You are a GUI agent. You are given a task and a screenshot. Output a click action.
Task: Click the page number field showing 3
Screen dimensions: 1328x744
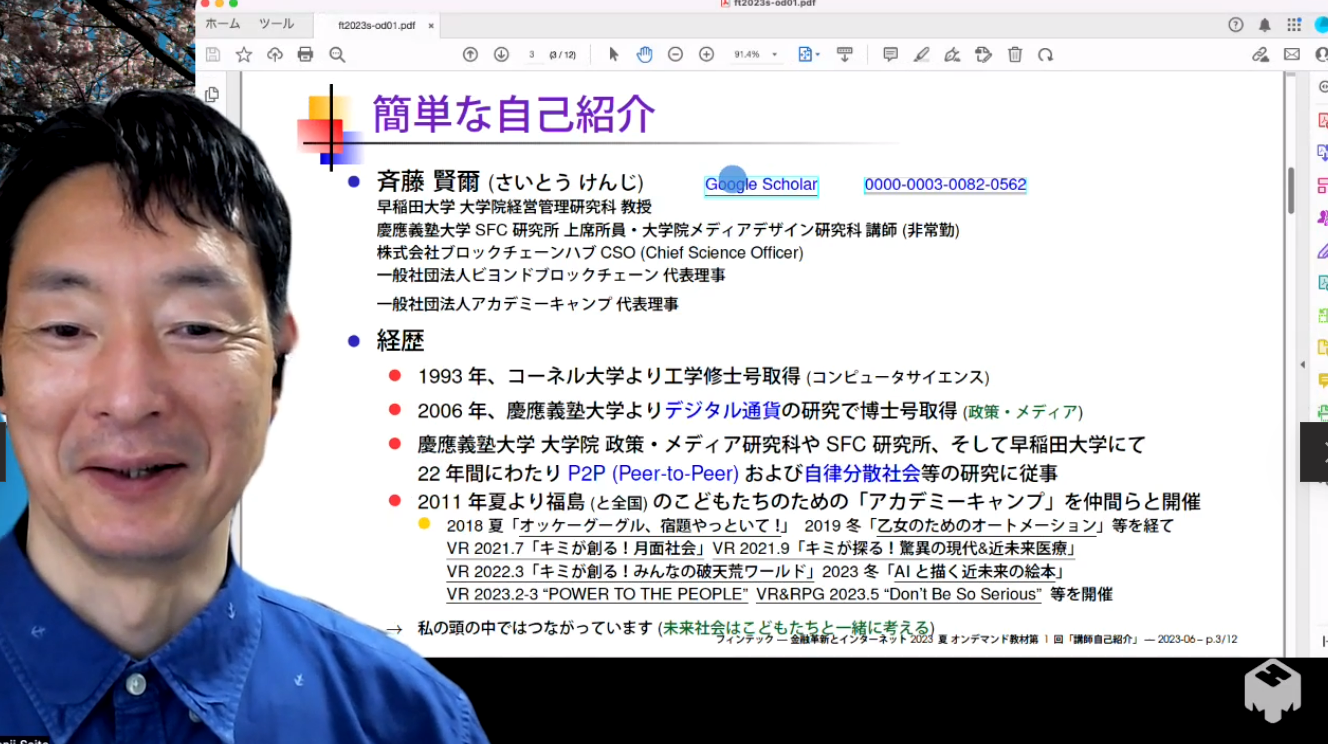tap(532, 55)
